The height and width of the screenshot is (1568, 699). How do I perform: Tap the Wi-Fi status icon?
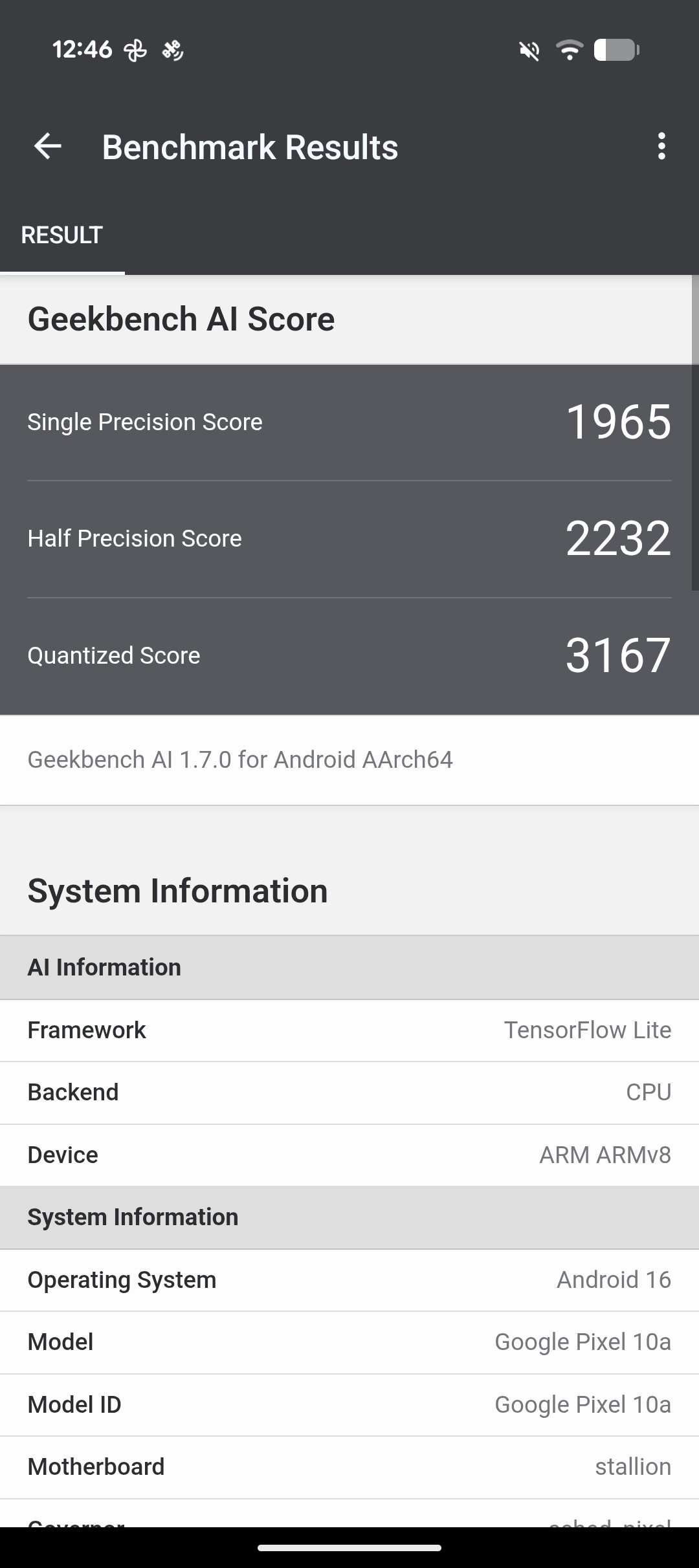tap(570, 50)
